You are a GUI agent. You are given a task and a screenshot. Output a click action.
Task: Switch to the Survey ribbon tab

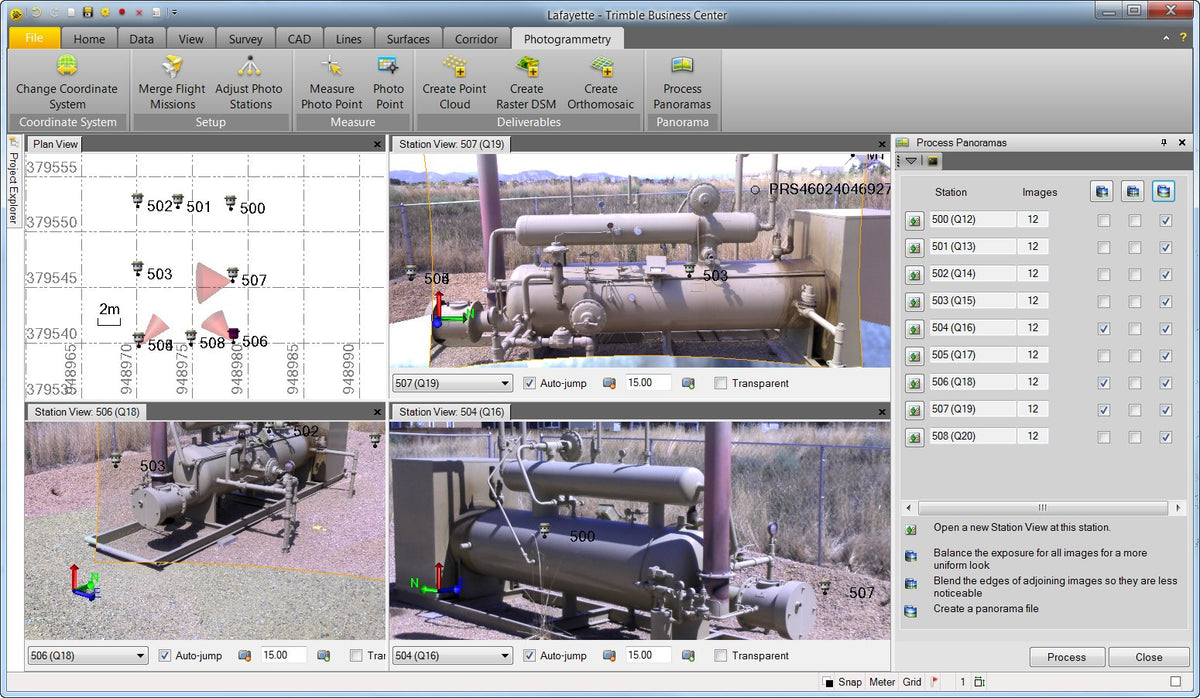click(x=245, y=39)
